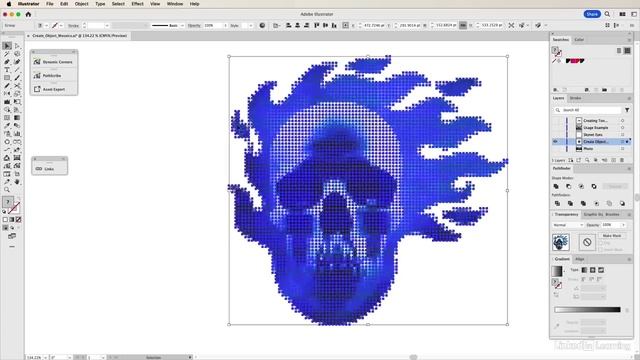Open the Layers panel options menu
Viewport: 640px width, 360px height.
pyautogui.click(x=629, y=98)
